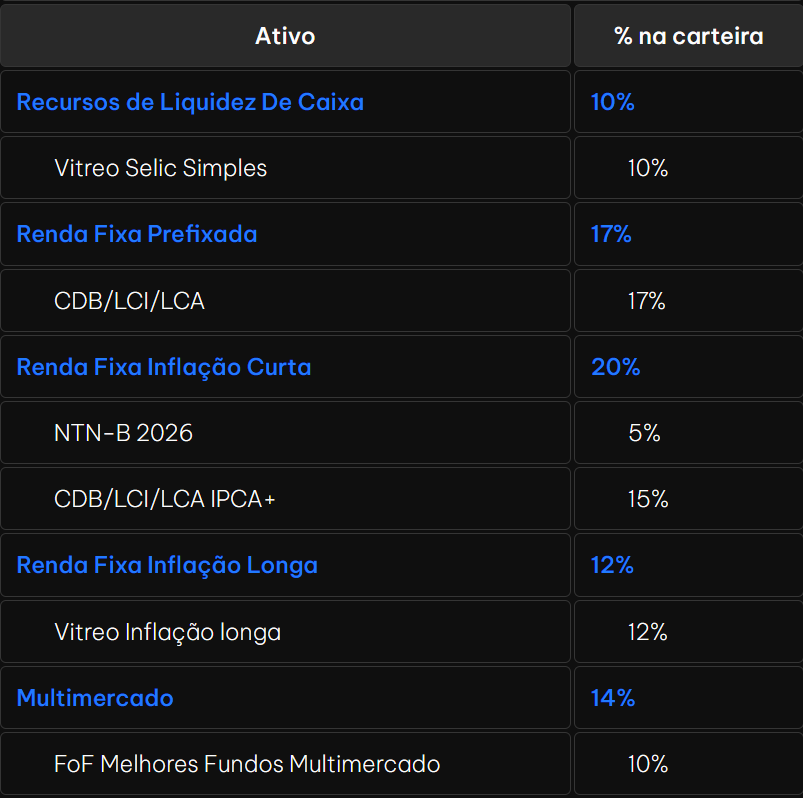Click the blue 10% Liquidez allocation cell
The image size is (803, 798).
[x=688, y=102]
